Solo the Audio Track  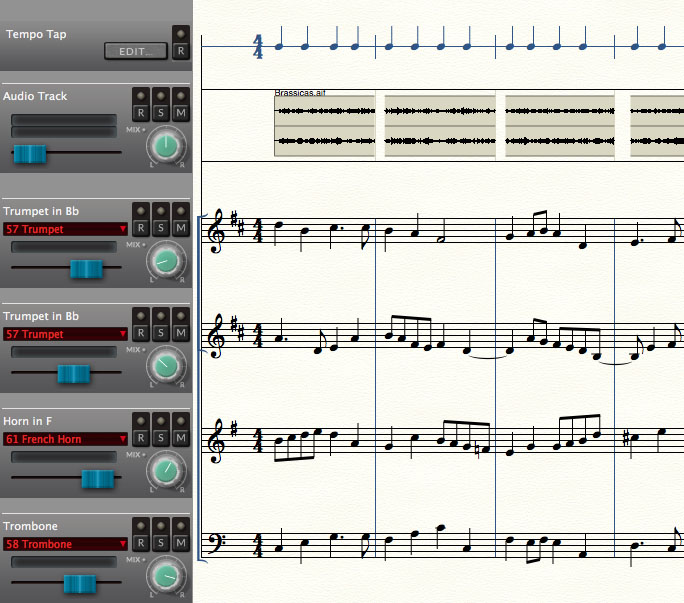click(160, 112)
